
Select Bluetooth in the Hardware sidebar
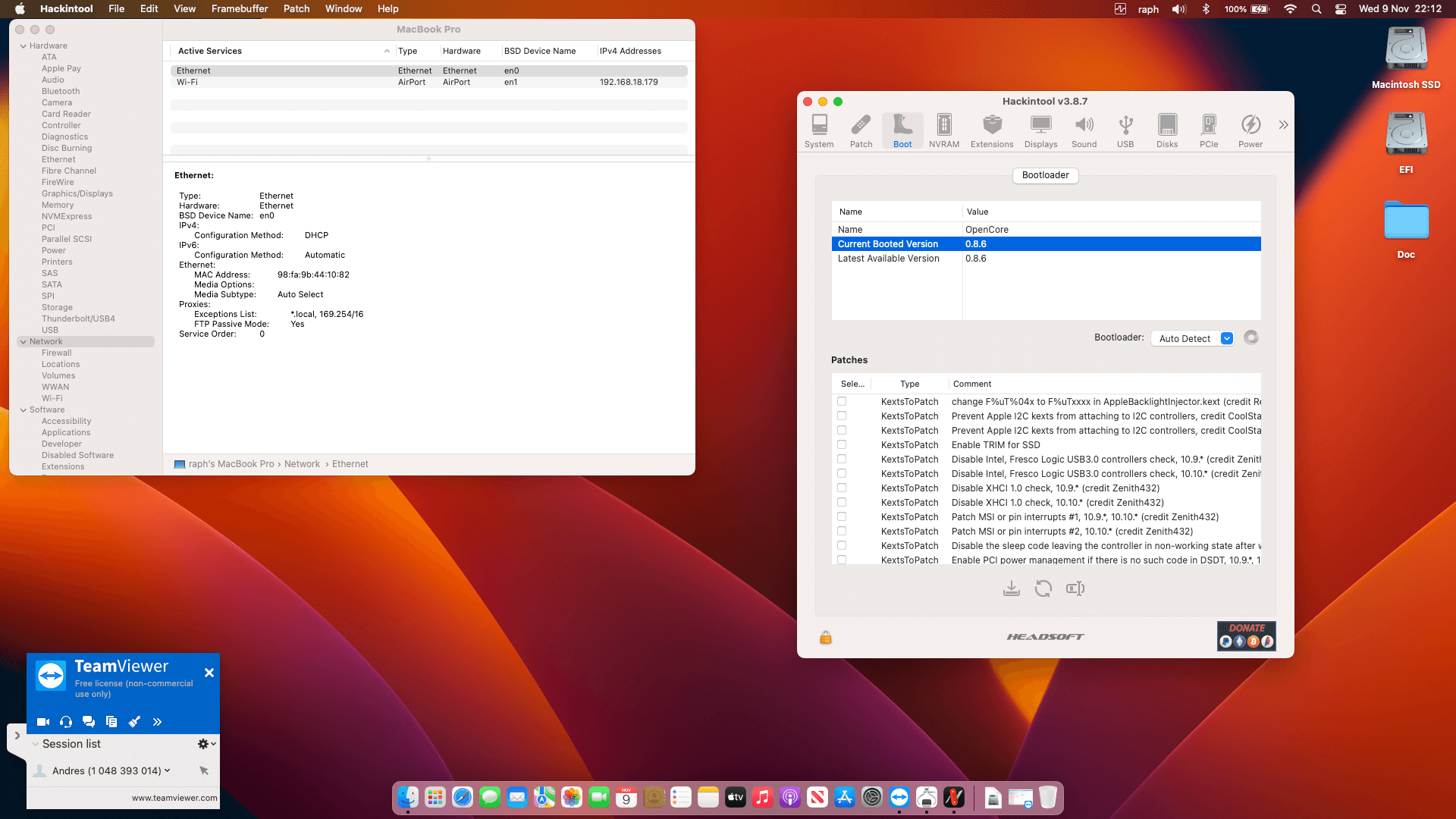point(61,91)
